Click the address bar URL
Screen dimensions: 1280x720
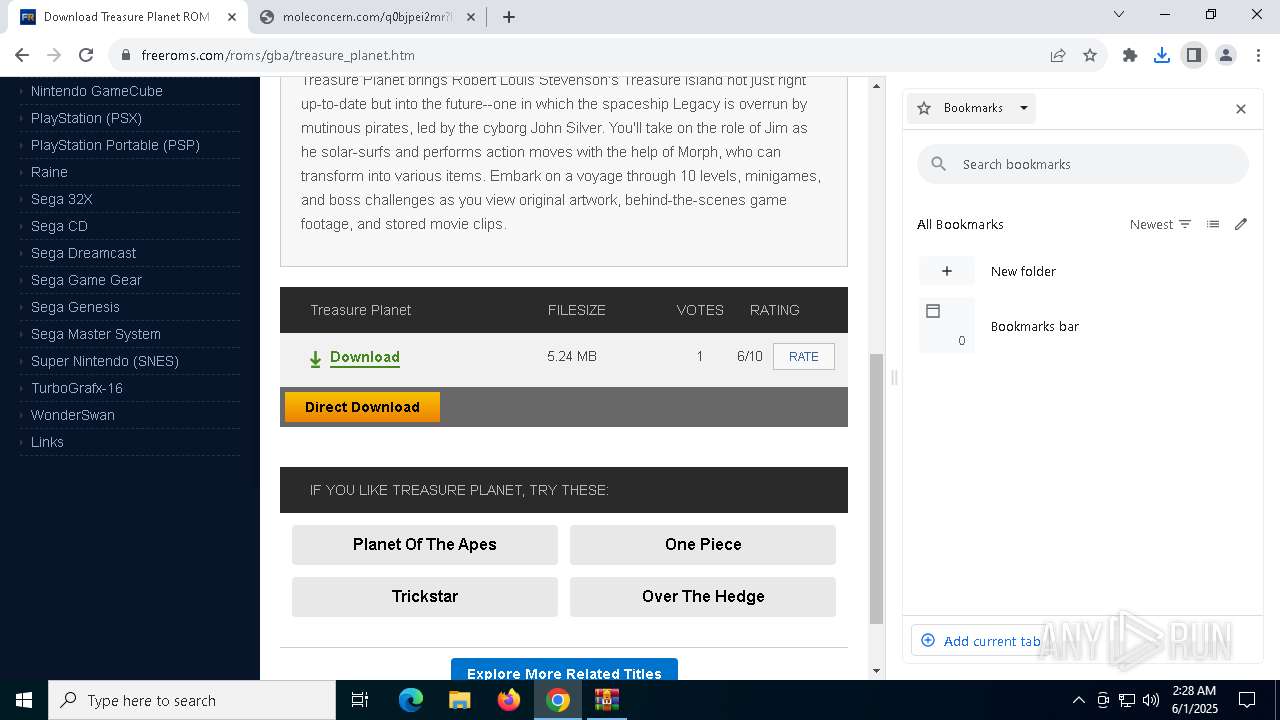(278, 55)
